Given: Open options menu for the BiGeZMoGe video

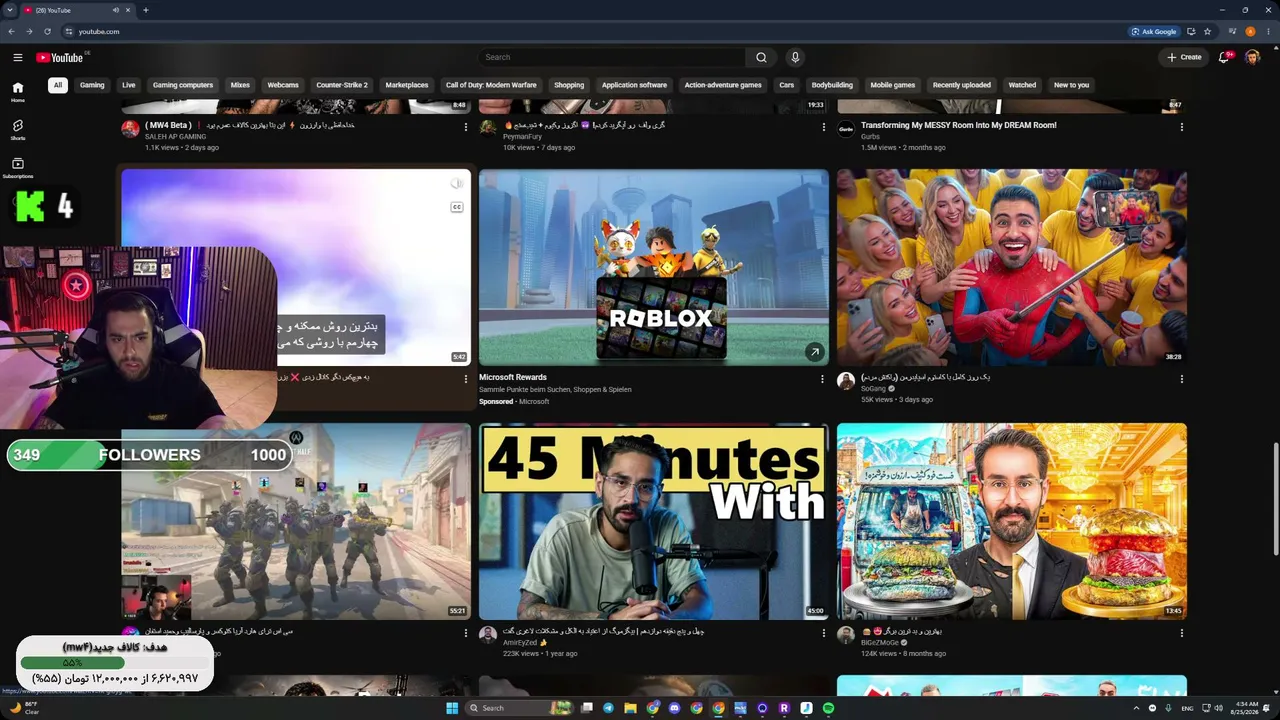Looking at the screenshot, I should [x=1181, y=633].
